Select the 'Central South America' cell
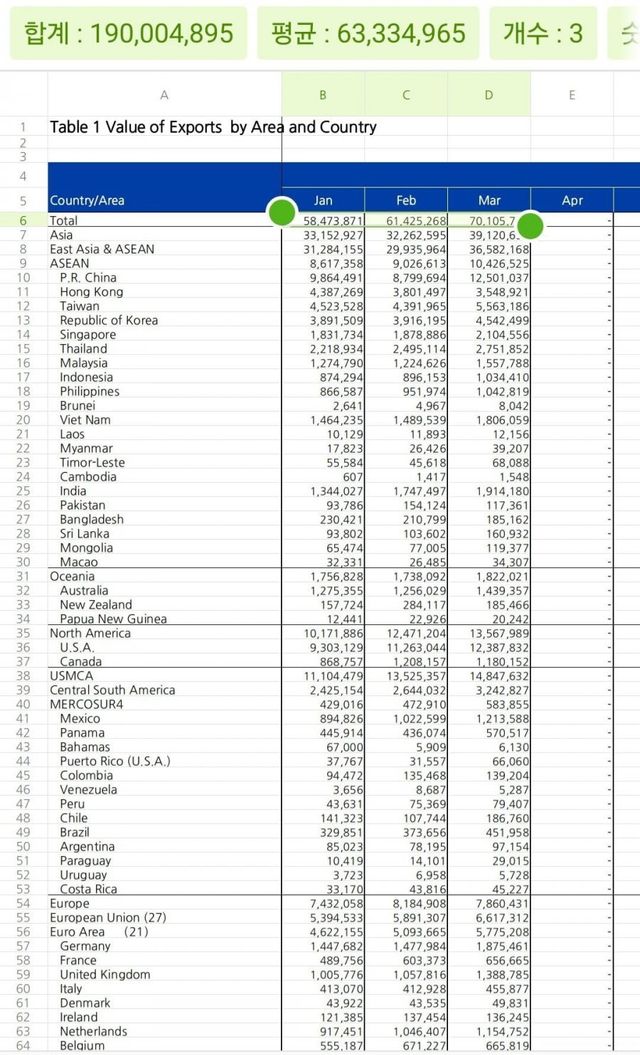The width and height of the screenshot is (640, 1055). 165,690
